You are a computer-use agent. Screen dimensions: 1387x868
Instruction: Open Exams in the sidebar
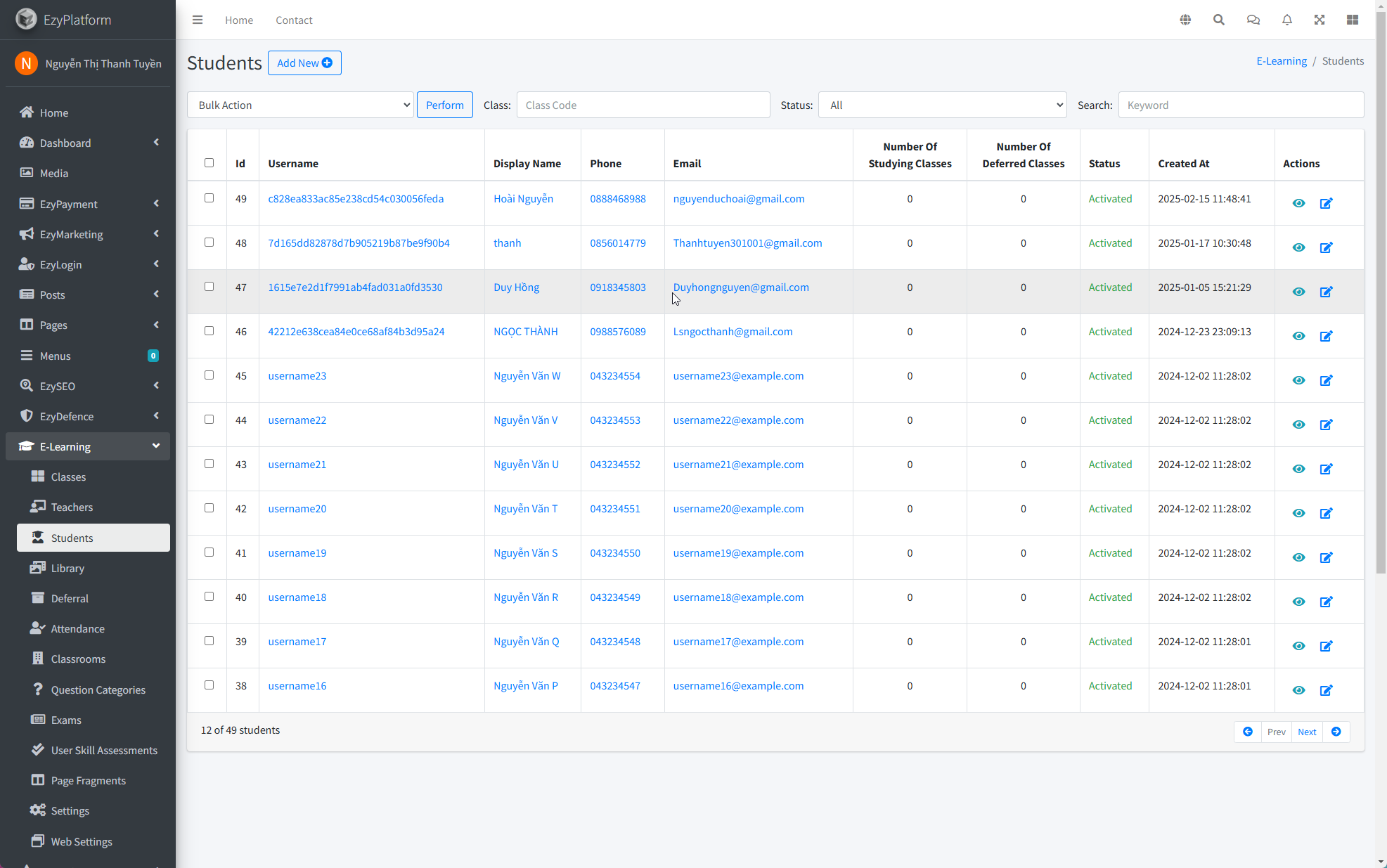(x=93, y=720)
